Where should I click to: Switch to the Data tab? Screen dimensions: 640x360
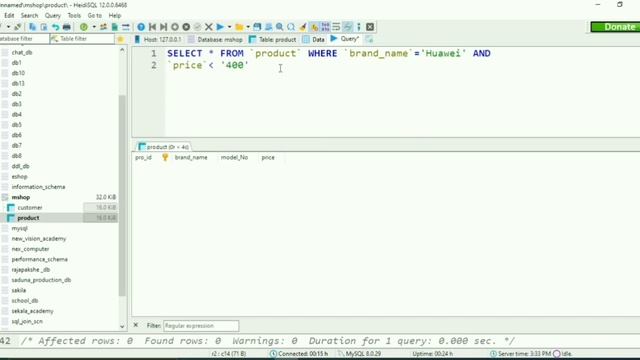[x=313, y=40]
